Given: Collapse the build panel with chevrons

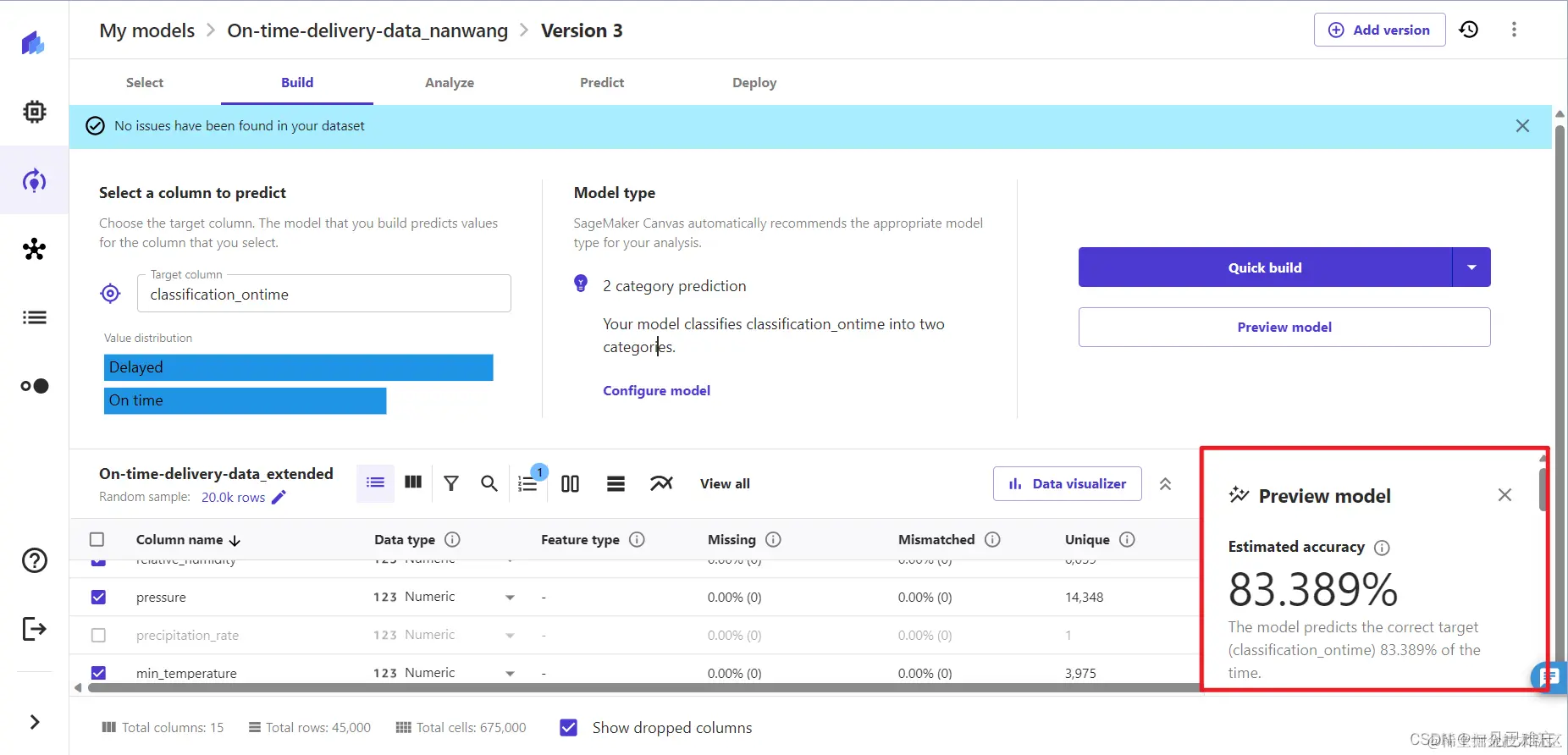Looking at the screenshot, I should [1165, 484].
